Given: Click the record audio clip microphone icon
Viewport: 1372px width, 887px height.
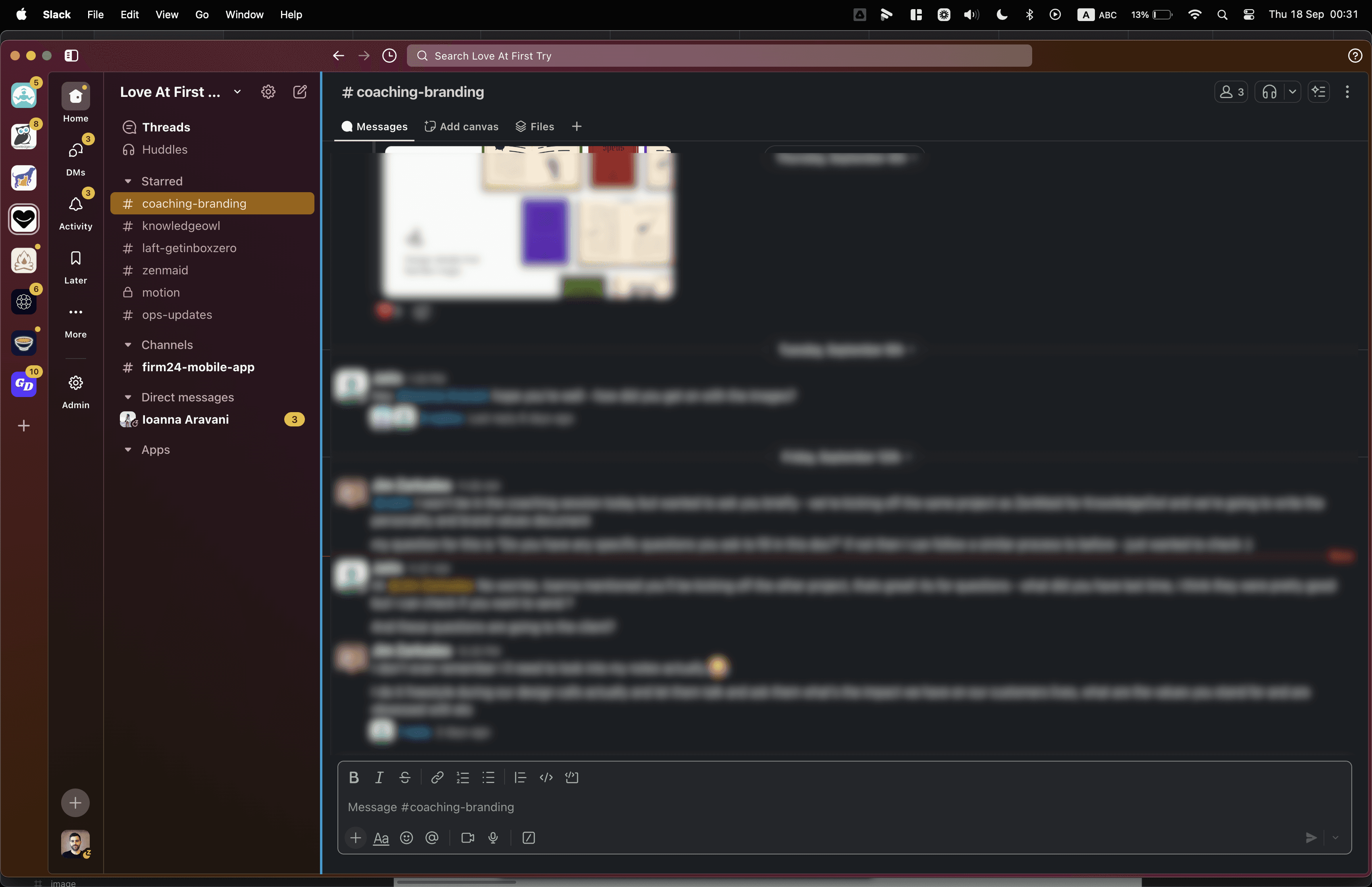Looking at the screenshot, I should click(493, 838).
